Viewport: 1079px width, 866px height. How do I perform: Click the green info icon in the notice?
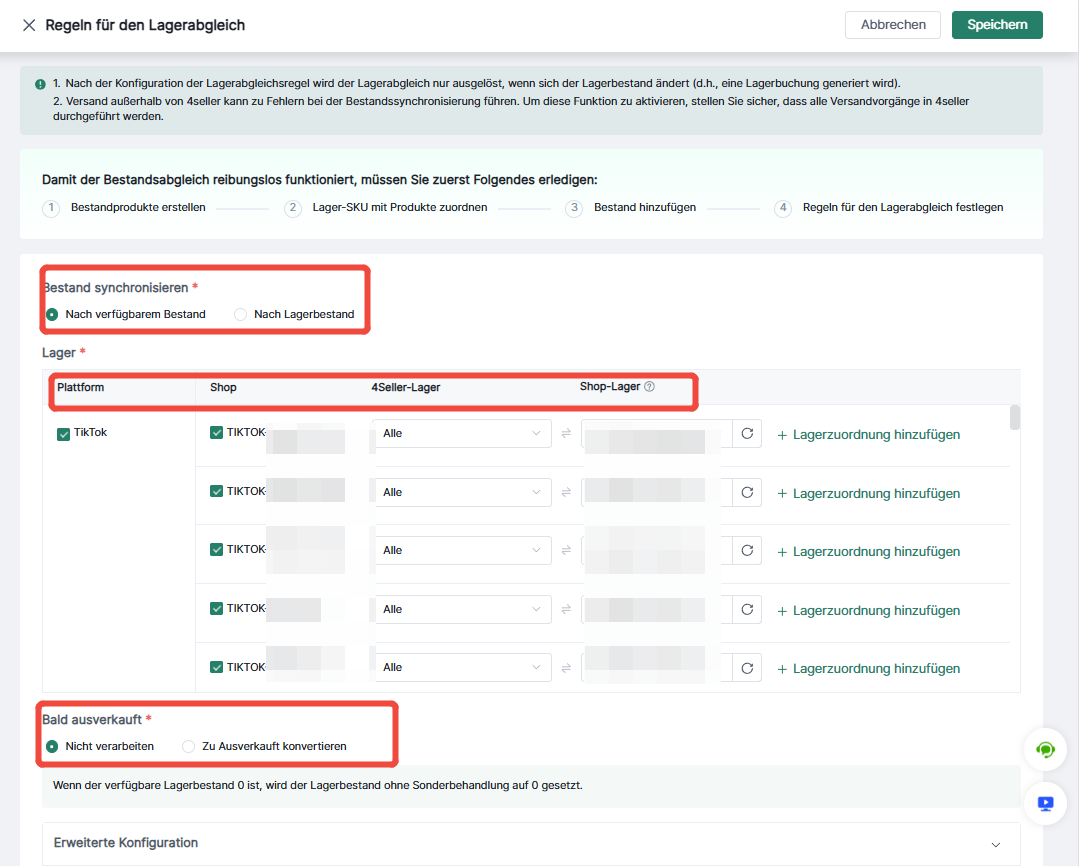41,84
